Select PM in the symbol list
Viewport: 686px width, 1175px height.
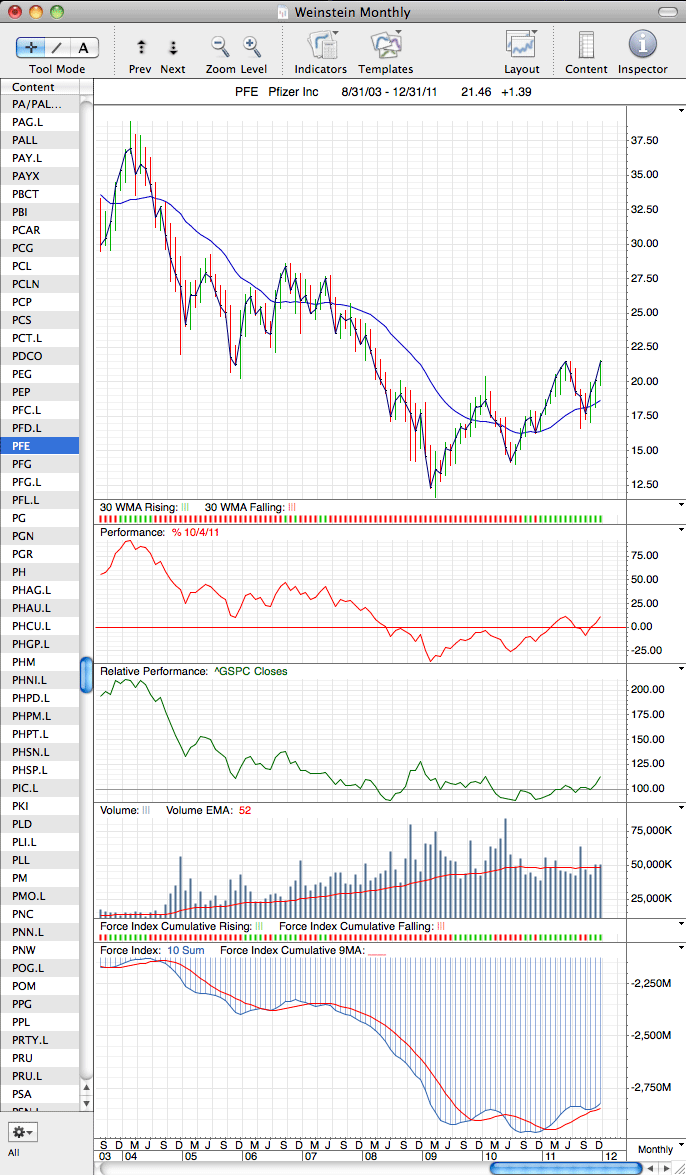click(x=40, y=878)
